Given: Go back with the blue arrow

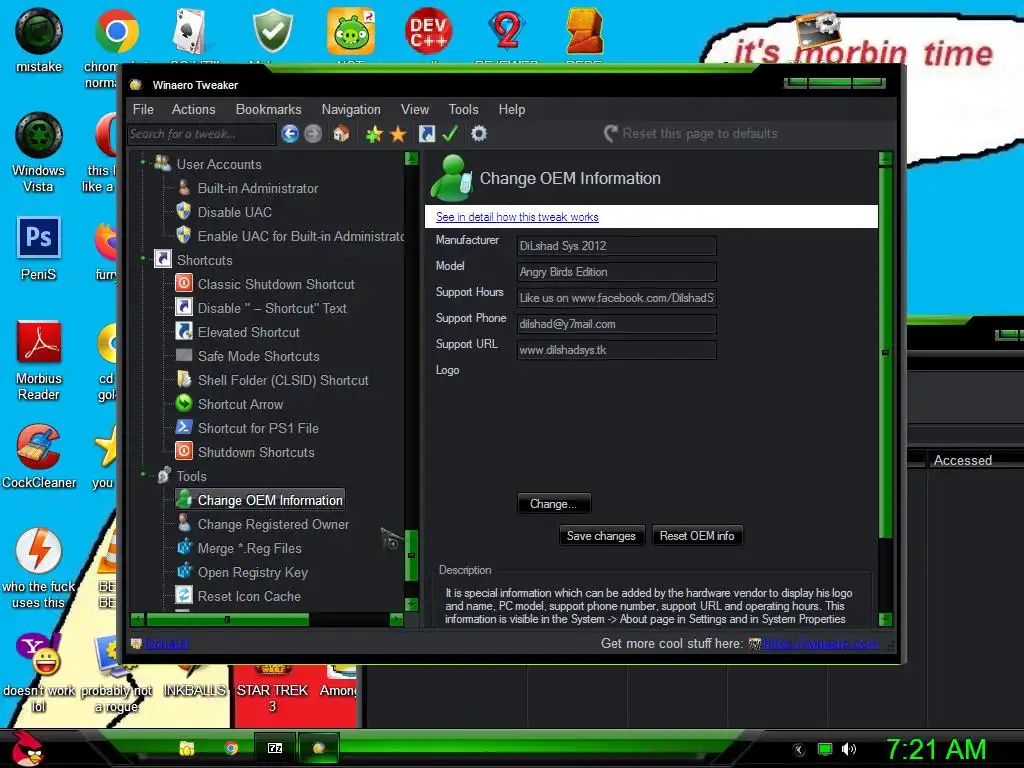Looking at the screenshot, I should tap(290, 134).
